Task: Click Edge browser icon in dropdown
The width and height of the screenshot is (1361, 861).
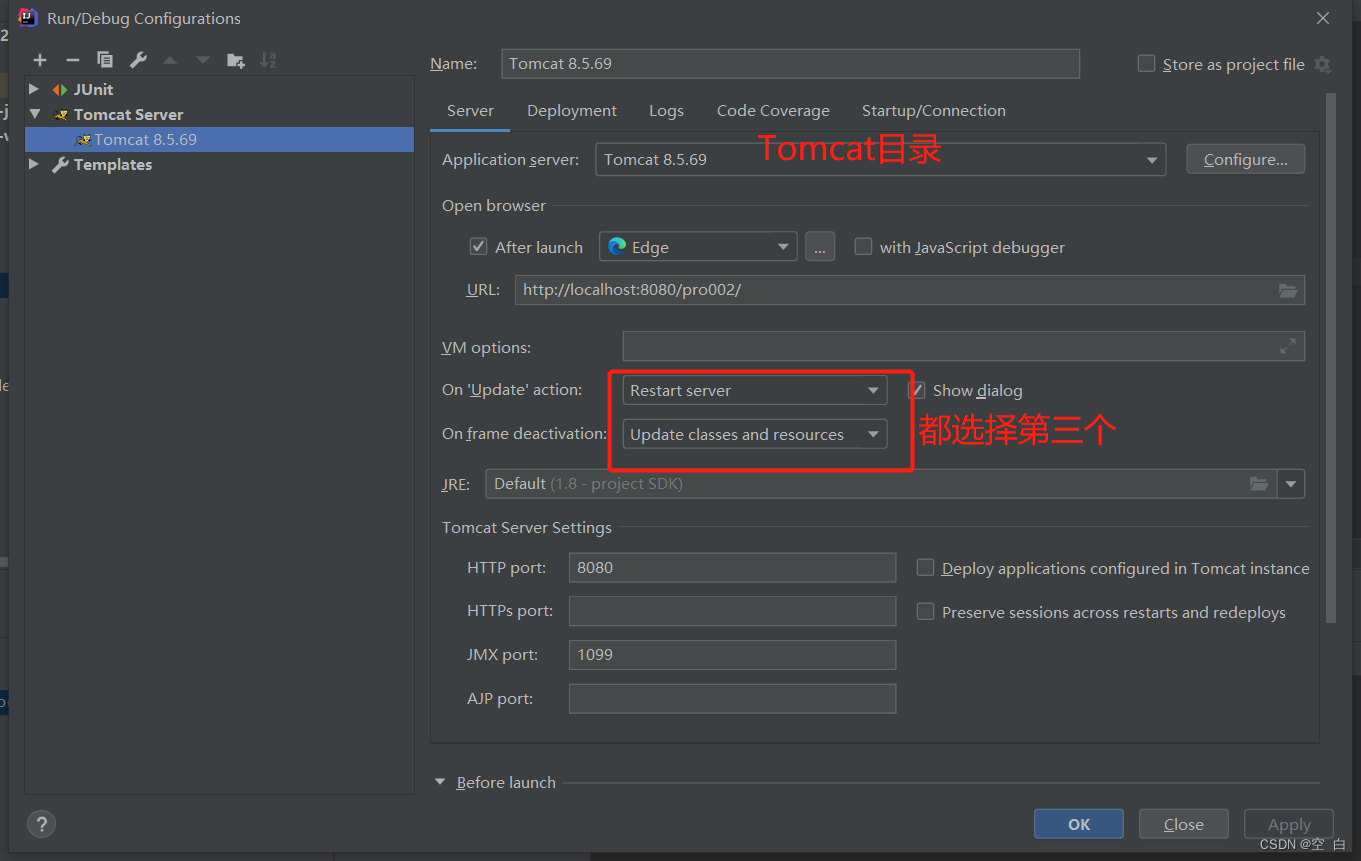Action: (x=617, y=246)
